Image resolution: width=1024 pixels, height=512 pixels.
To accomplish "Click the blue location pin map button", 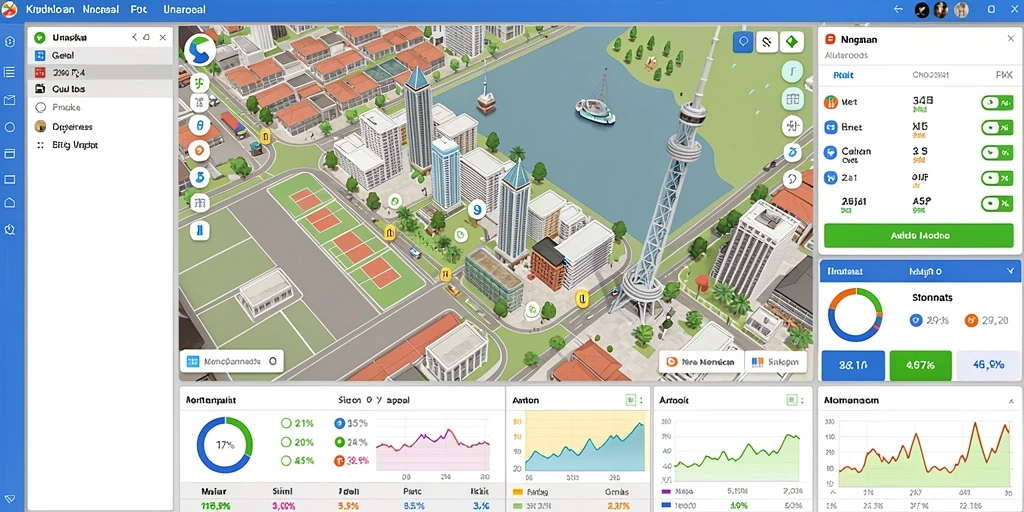I will (x=743, y=42).
